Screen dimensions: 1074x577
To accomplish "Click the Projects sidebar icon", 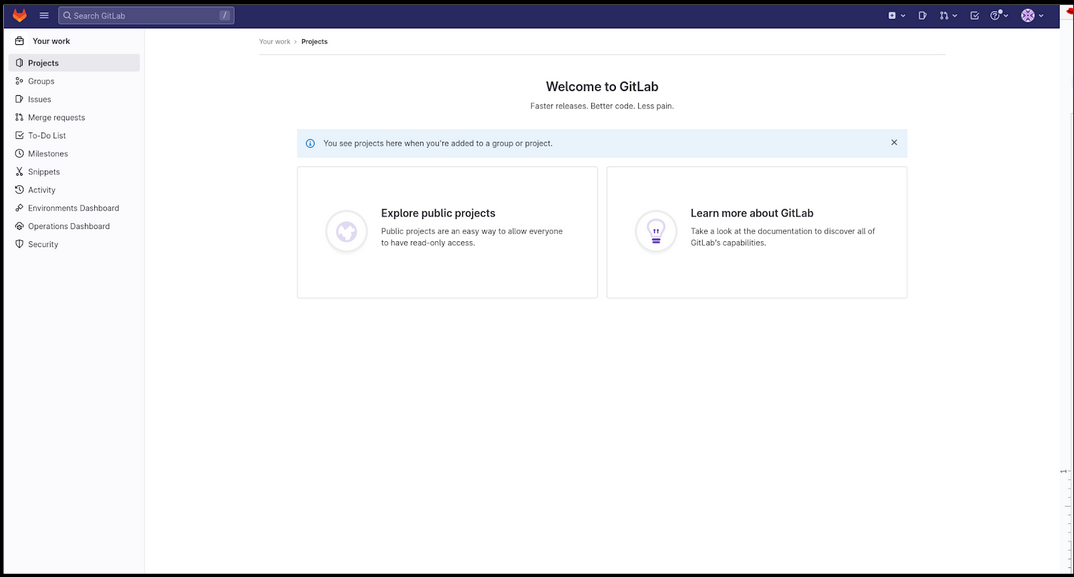I will tap(19, 63).
